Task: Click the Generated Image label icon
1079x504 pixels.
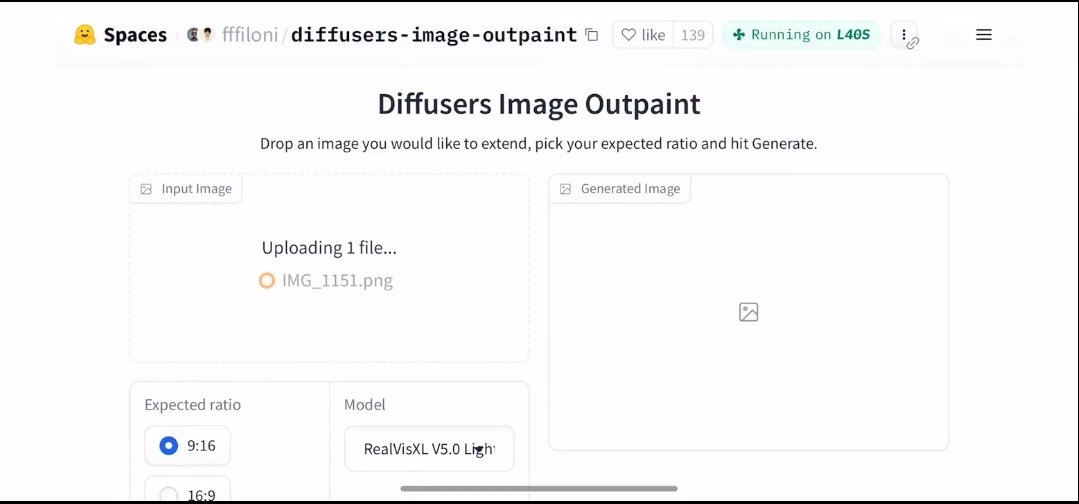Action: 565,189
